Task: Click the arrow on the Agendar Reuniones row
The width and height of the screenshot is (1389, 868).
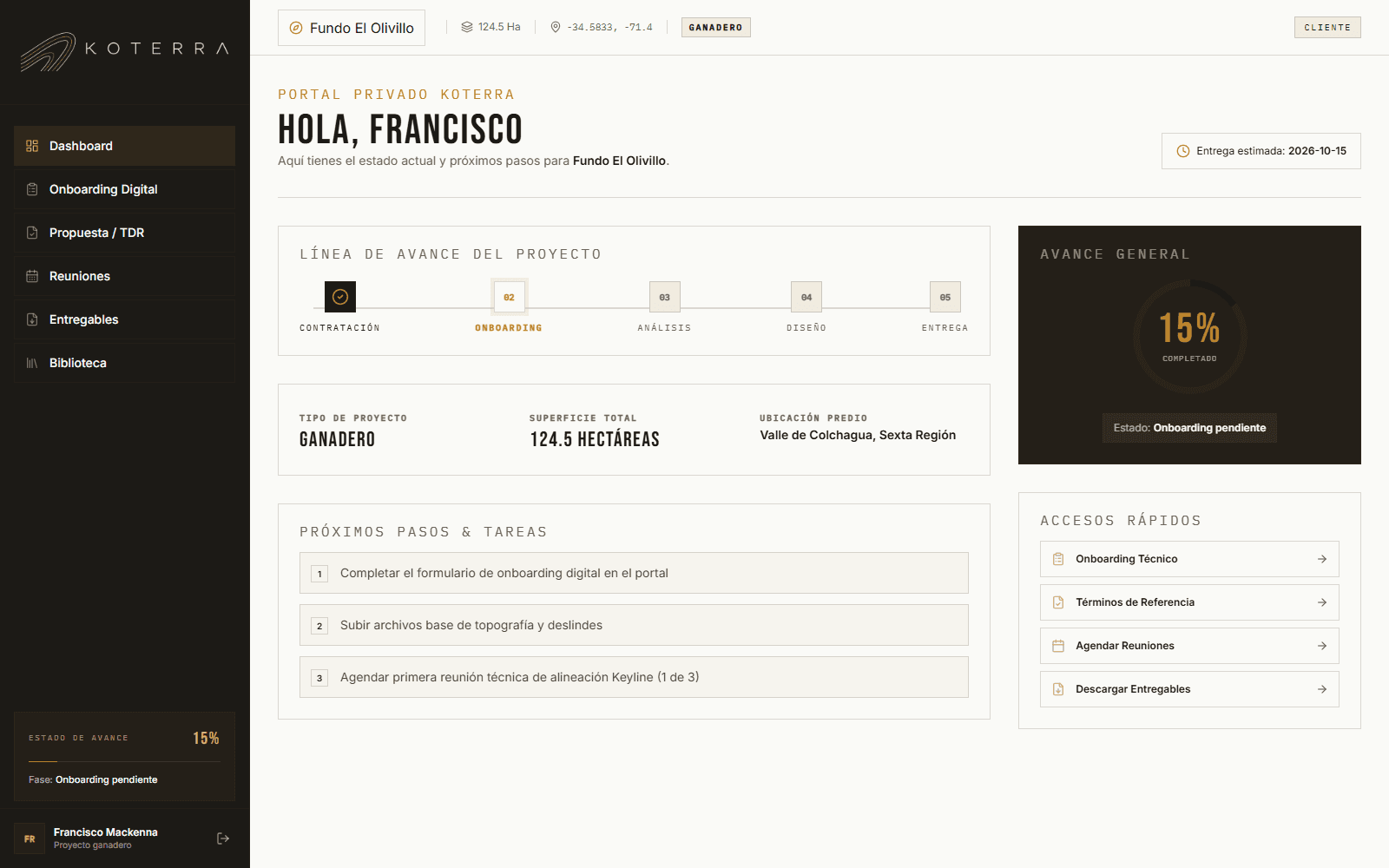Action: click(x=1322, y=646)
